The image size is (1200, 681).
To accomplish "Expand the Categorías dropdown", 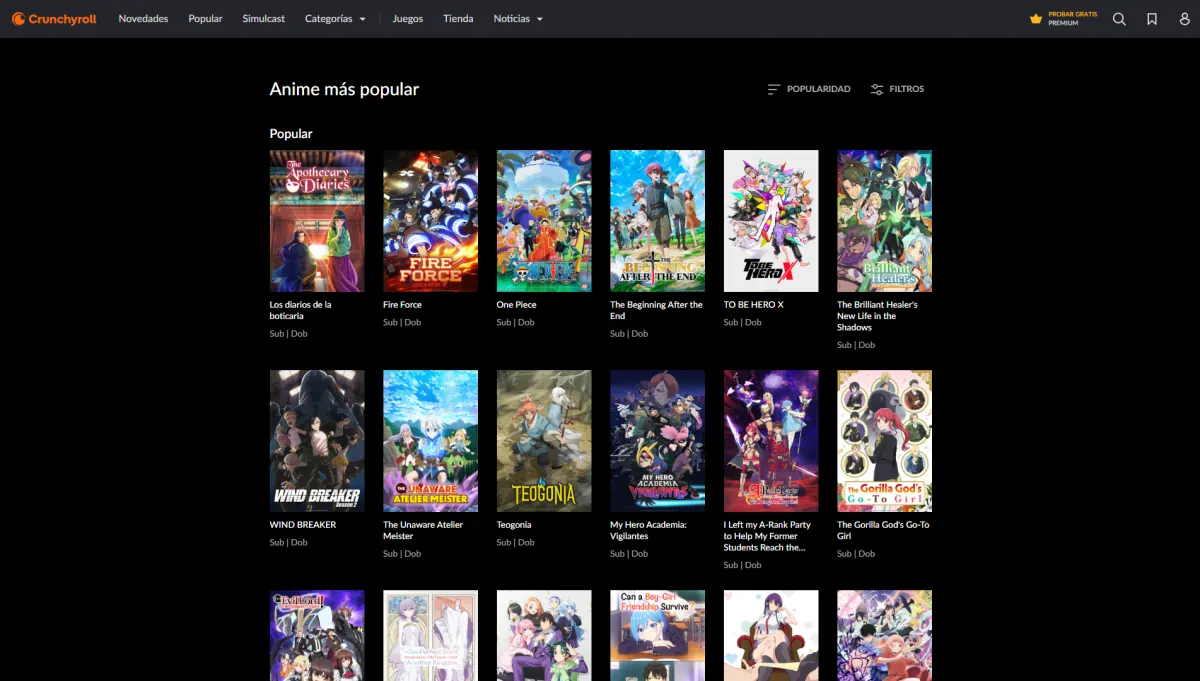I will (335, 19).
